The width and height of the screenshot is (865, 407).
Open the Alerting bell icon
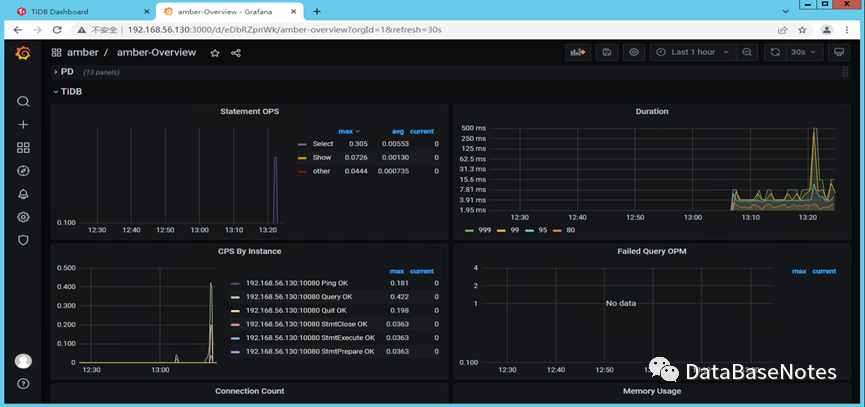point(23,194)
